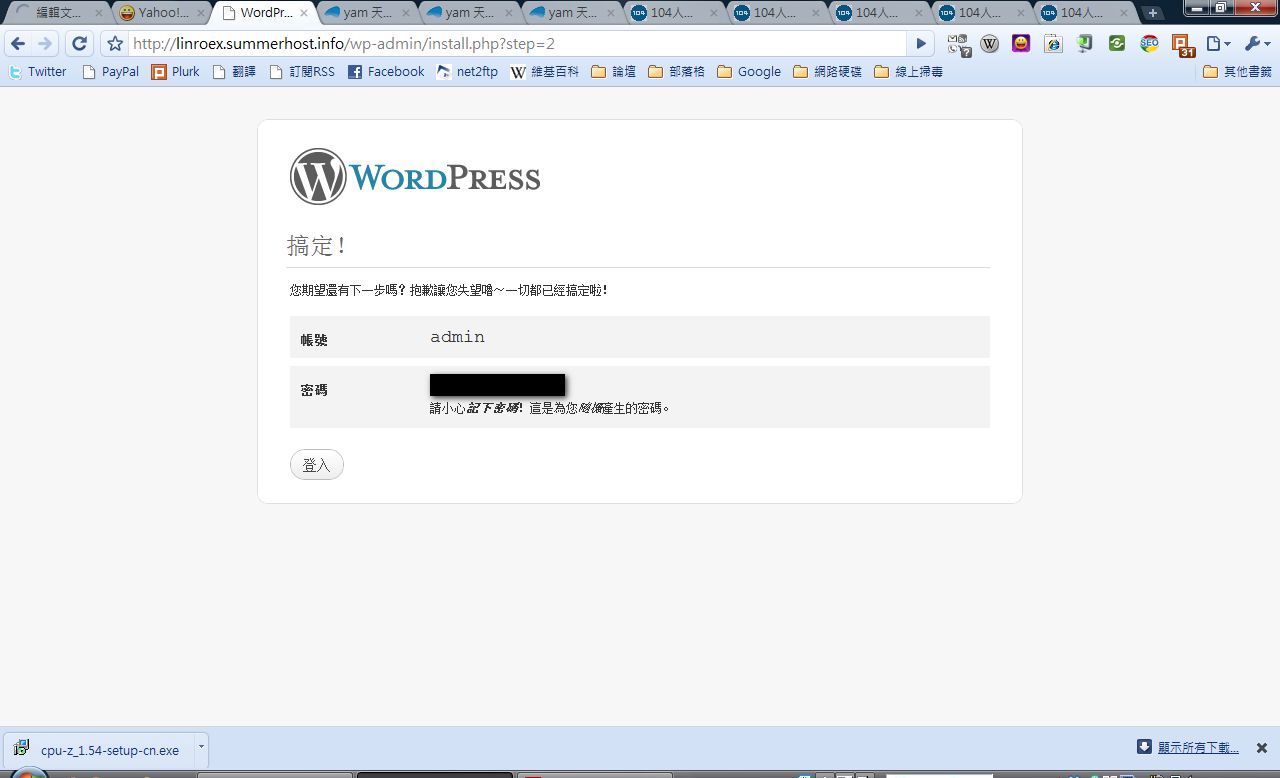Go back to the previous page
The image size is (1280, 778).
(x=18, y=44)
